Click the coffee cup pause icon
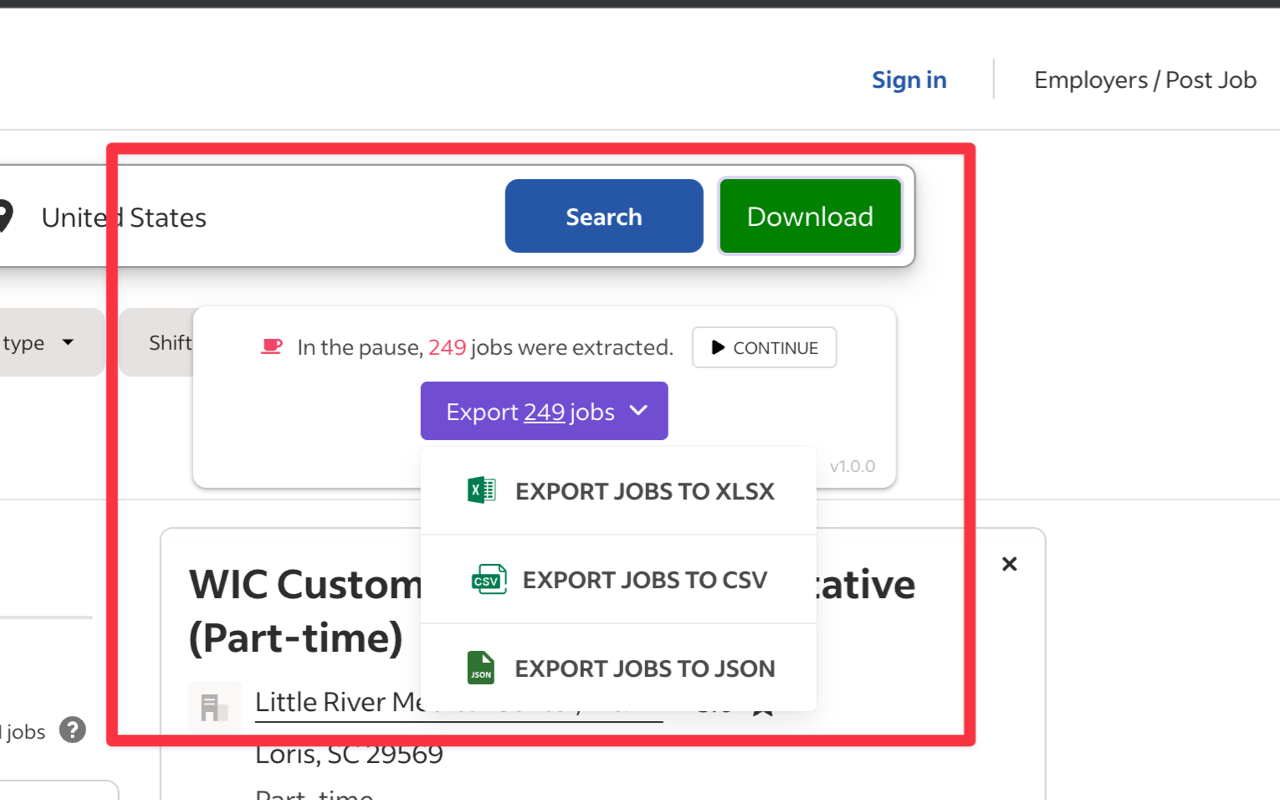The image size is (1280, 800). pos(271,347)
